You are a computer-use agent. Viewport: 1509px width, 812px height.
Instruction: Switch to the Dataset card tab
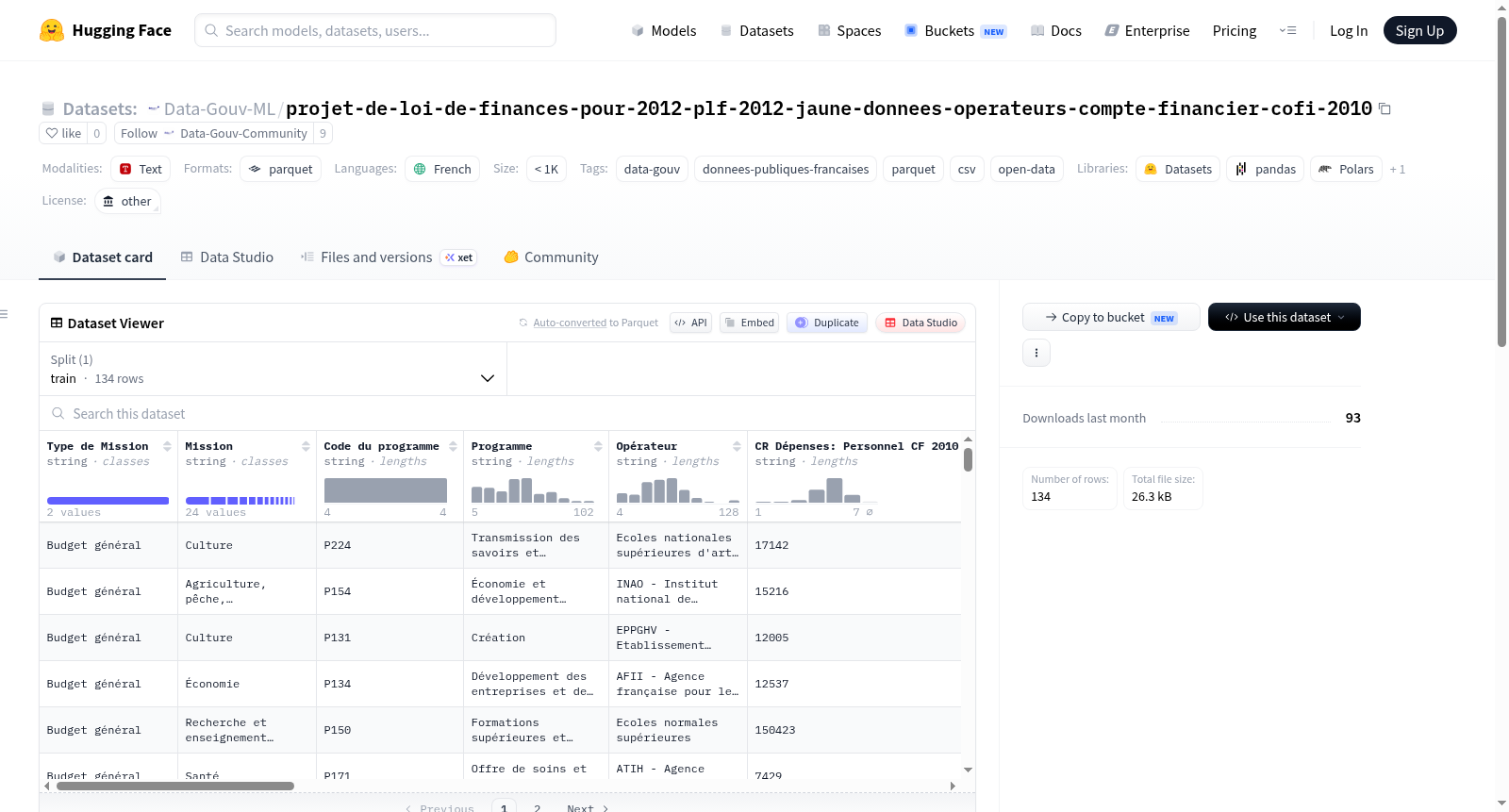tap(102, 257)
